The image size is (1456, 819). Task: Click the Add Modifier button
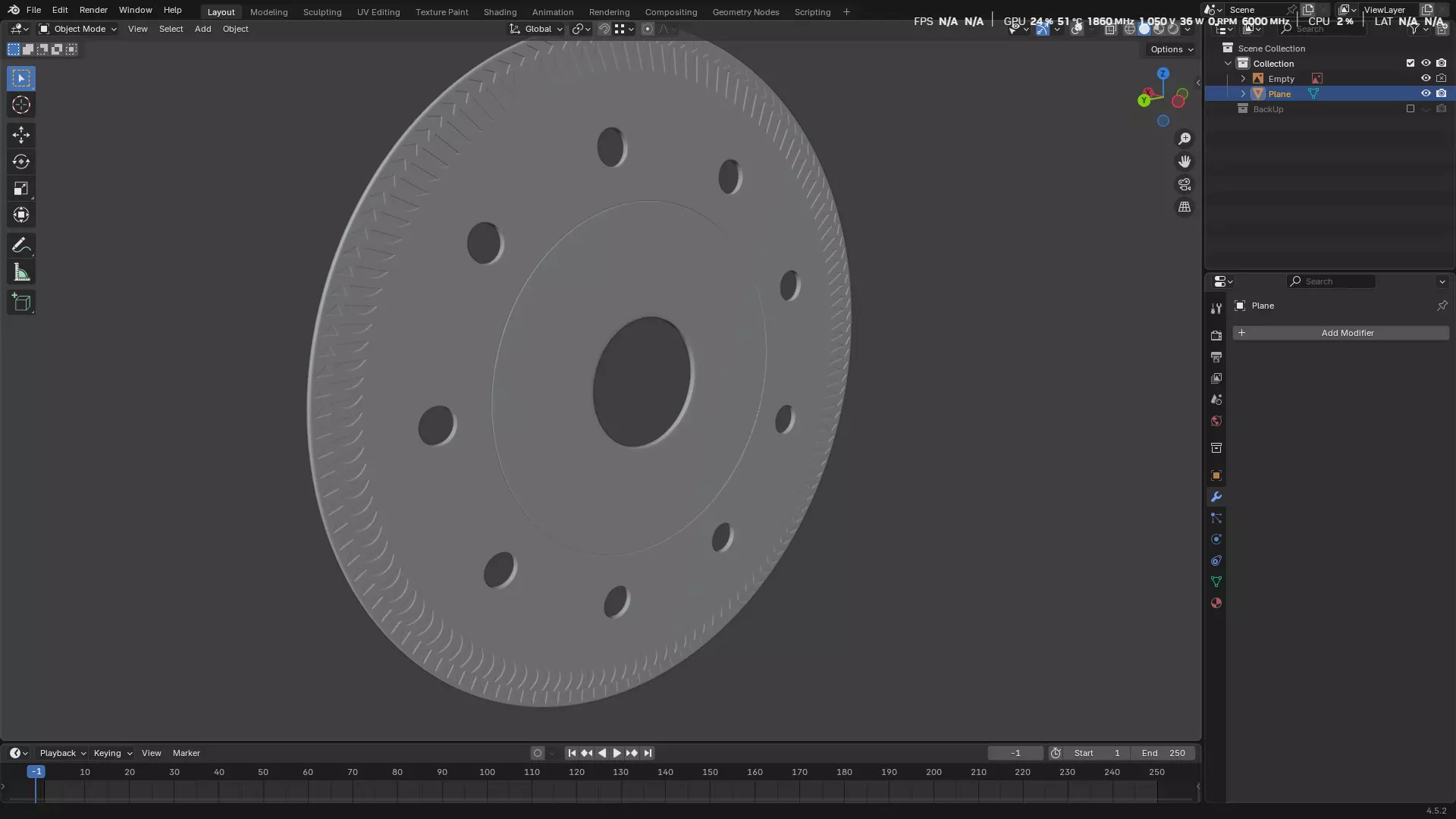1340,333
